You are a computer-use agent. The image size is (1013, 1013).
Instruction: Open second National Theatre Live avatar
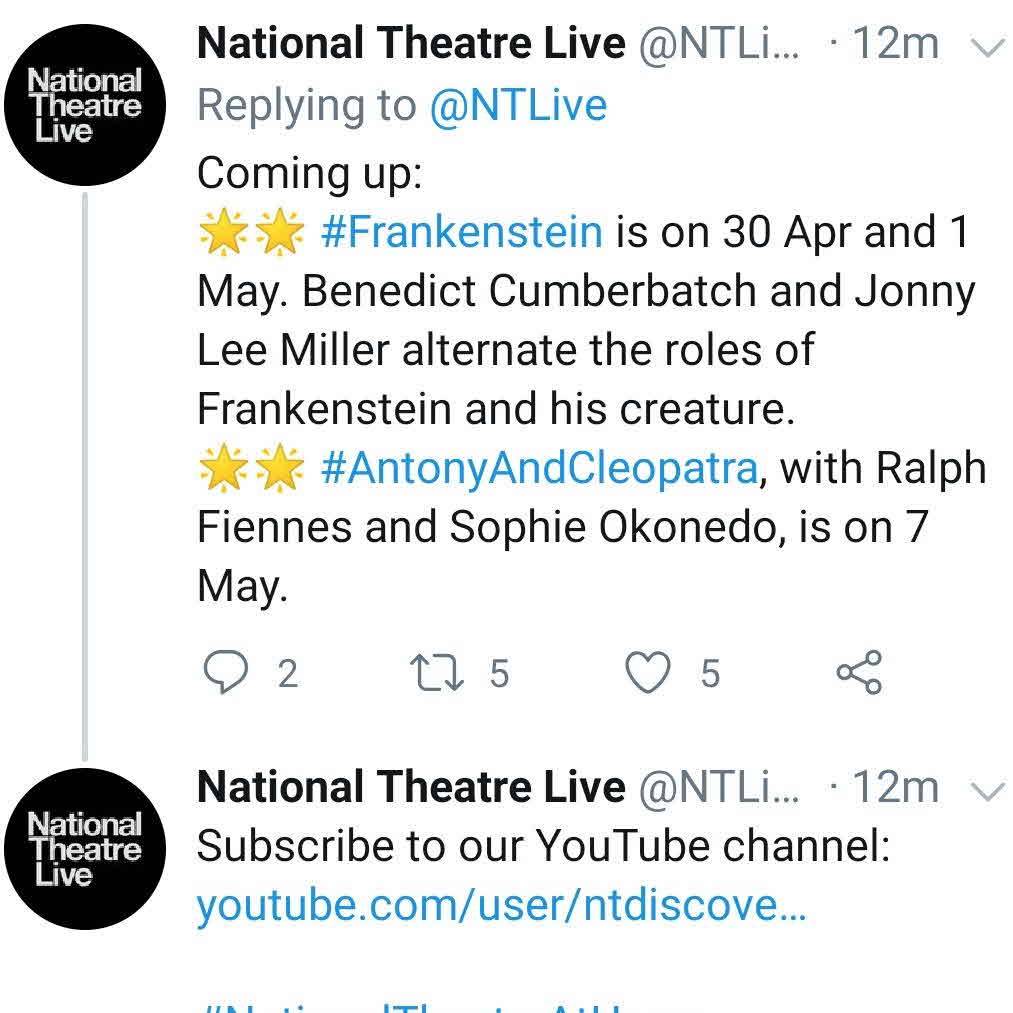click(85, 849)
